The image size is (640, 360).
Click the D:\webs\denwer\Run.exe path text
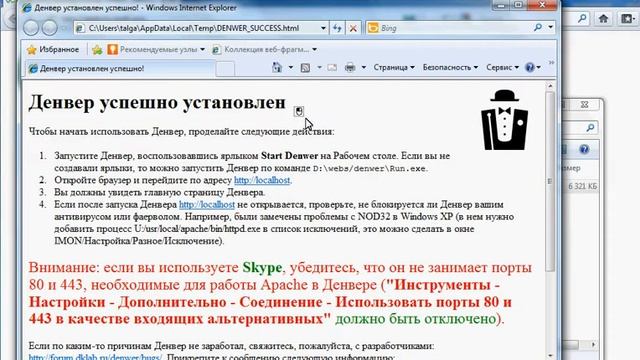pos(369,169)
